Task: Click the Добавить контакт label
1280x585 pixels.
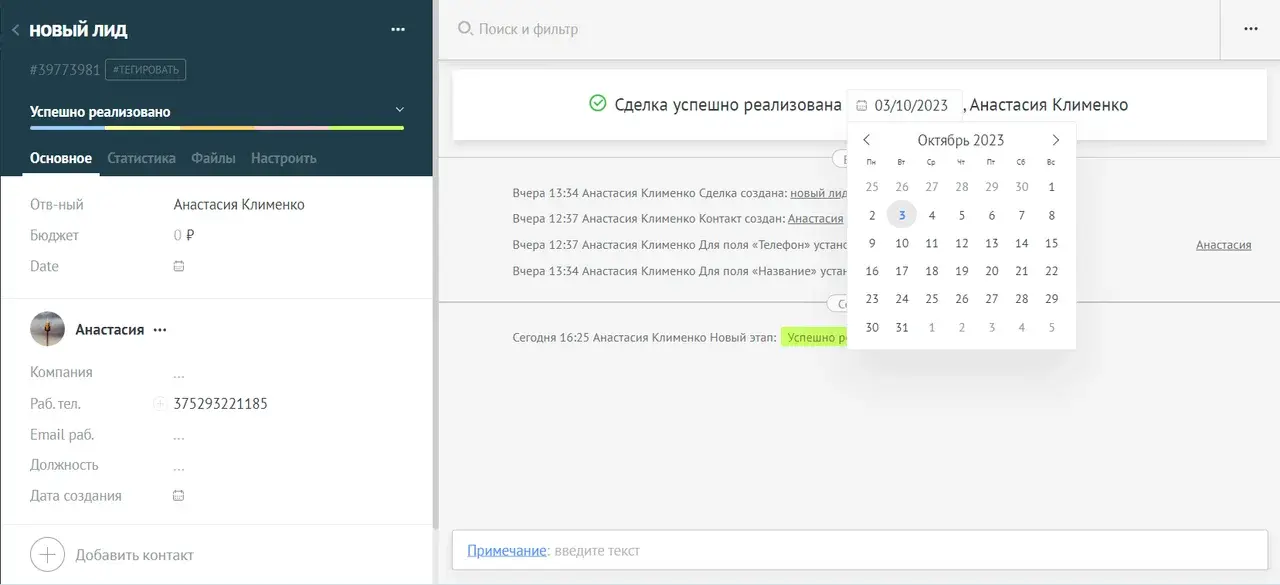Action: click(x=134, y=555)
